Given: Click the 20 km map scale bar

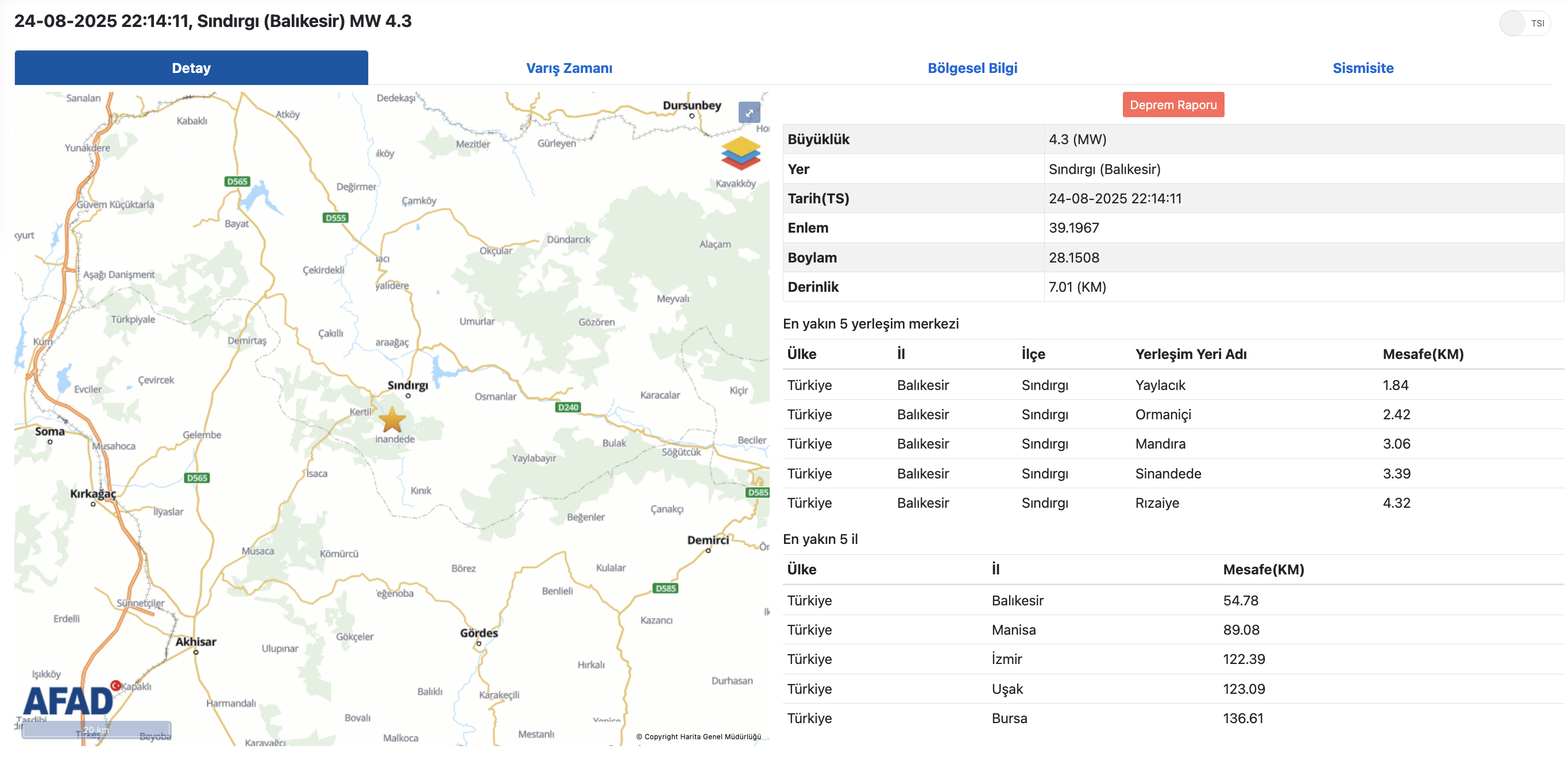Looking at the screenshot, I should (x=96, y=729).
